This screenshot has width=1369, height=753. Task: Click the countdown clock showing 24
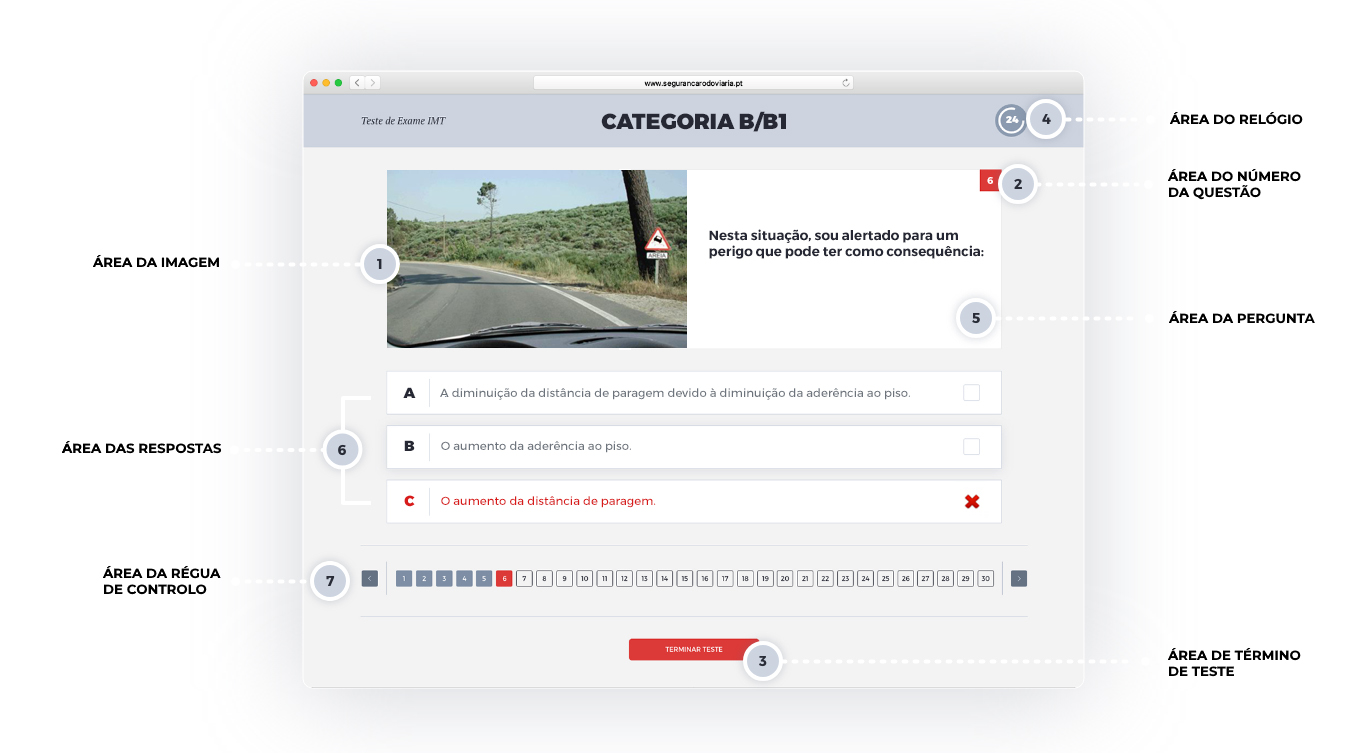(1011, 120)
